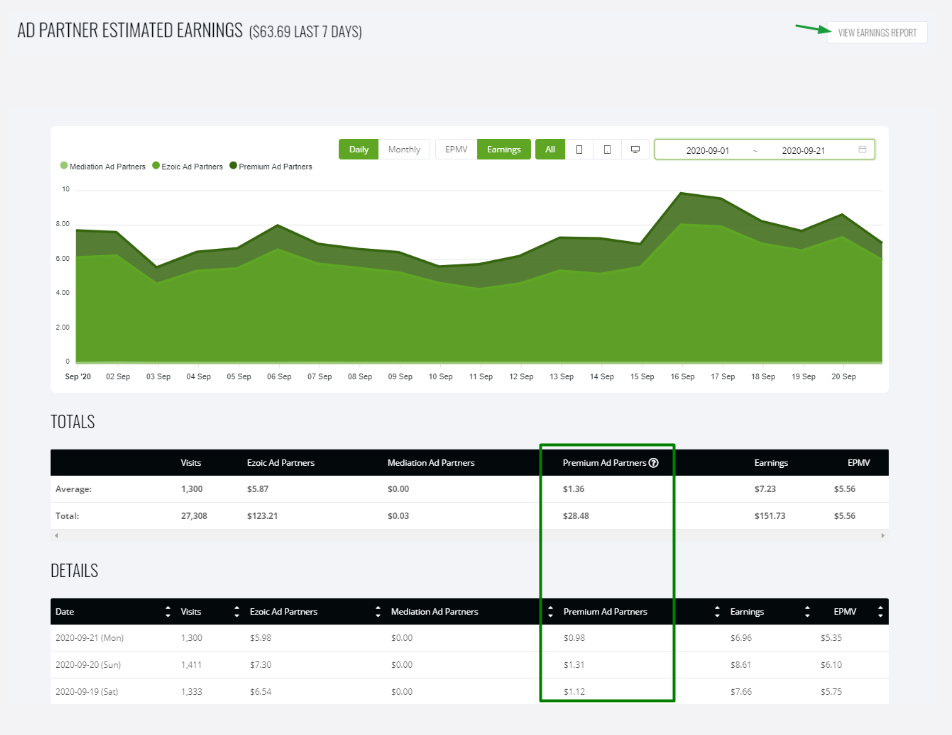Sort details by Date column arrows
The height and width of the screenshot is (735, 952).
(x=167, y=612)
